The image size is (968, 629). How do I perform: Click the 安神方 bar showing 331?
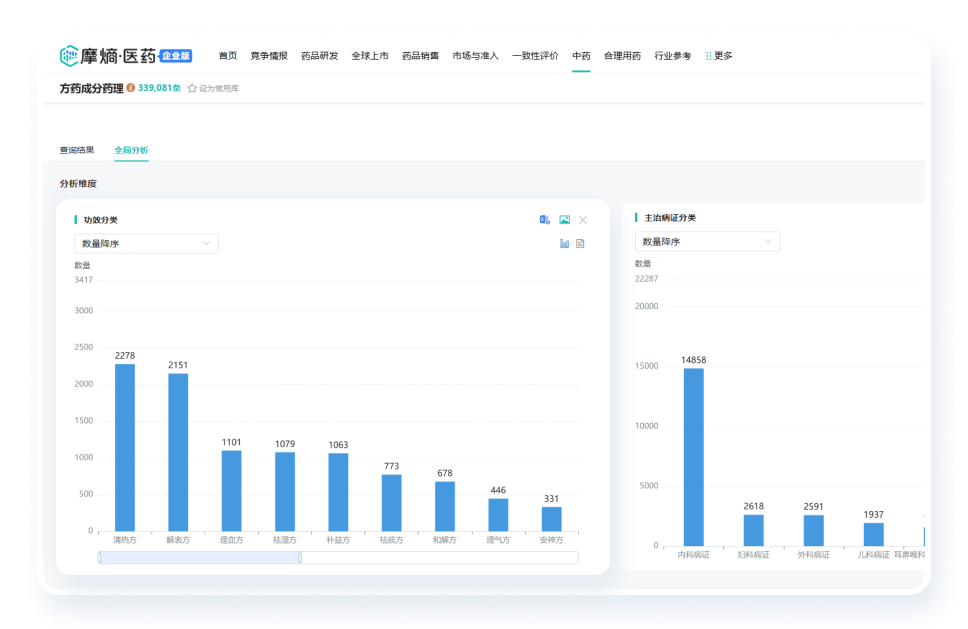551,519
